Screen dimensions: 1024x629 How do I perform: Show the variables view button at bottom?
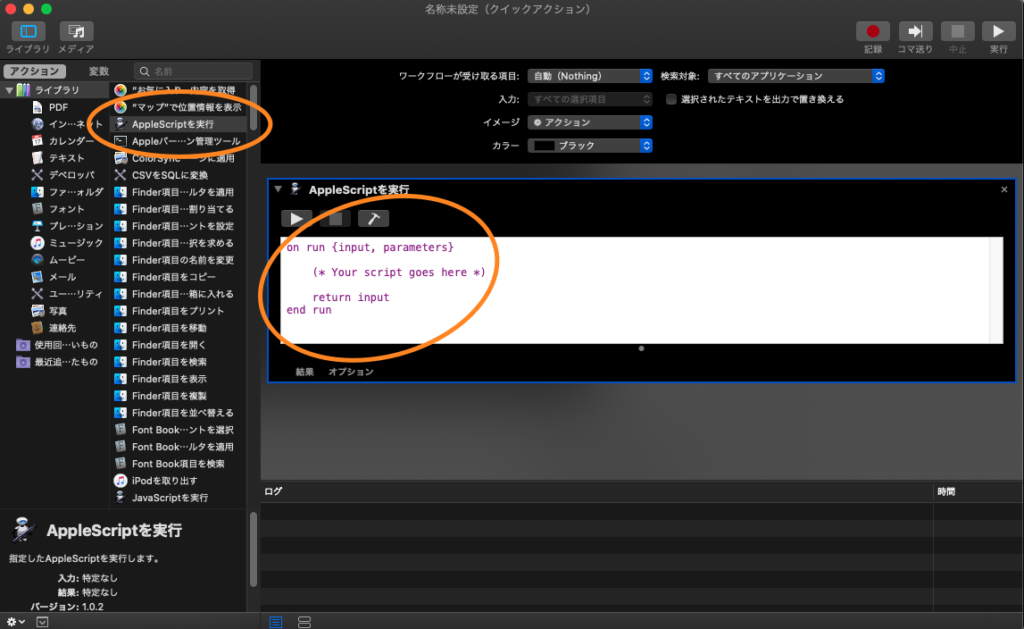pyautogui.click(x=304, y=622)
